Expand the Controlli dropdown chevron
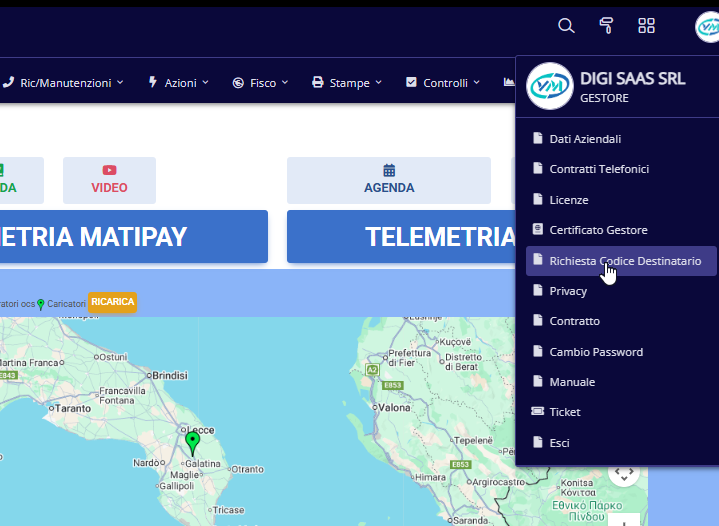 point(476,83)
